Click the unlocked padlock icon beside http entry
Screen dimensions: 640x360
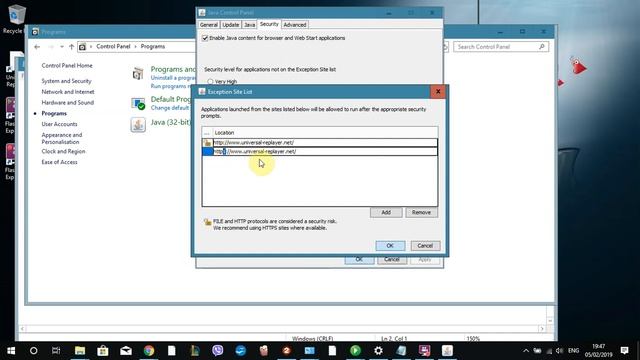[207, 142]
